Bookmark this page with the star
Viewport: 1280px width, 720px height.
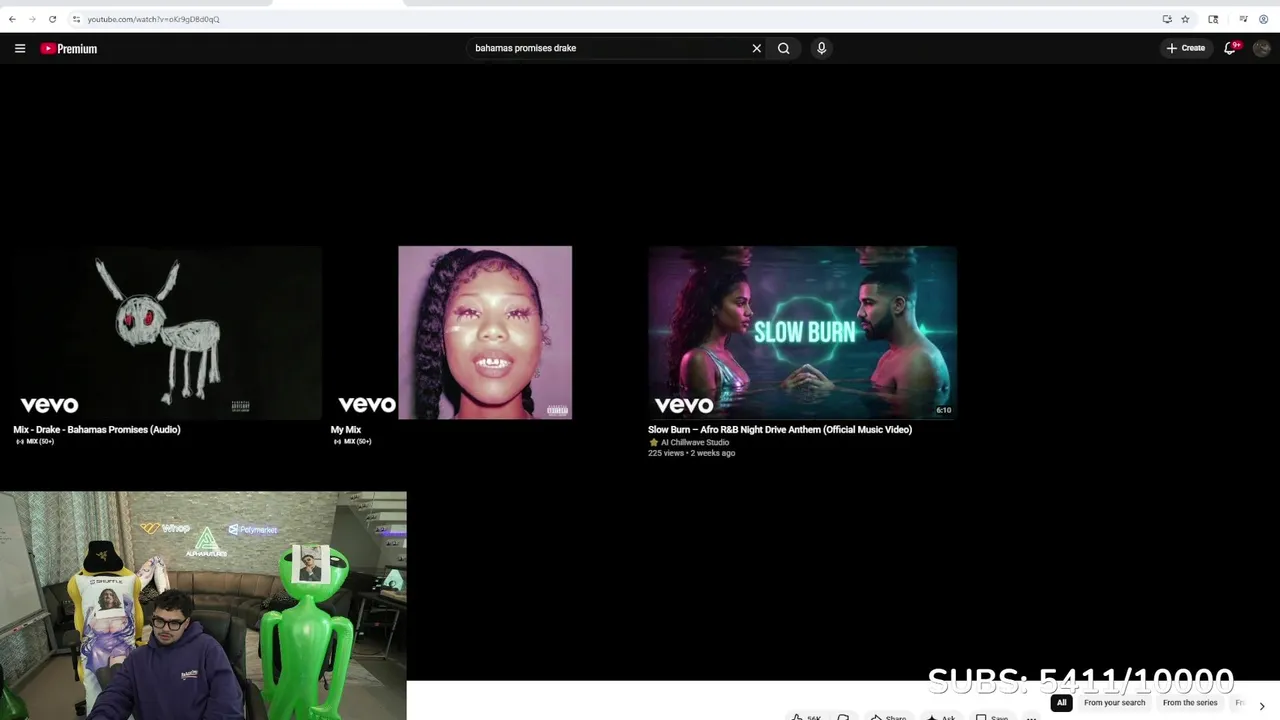tap(1185, 19)
